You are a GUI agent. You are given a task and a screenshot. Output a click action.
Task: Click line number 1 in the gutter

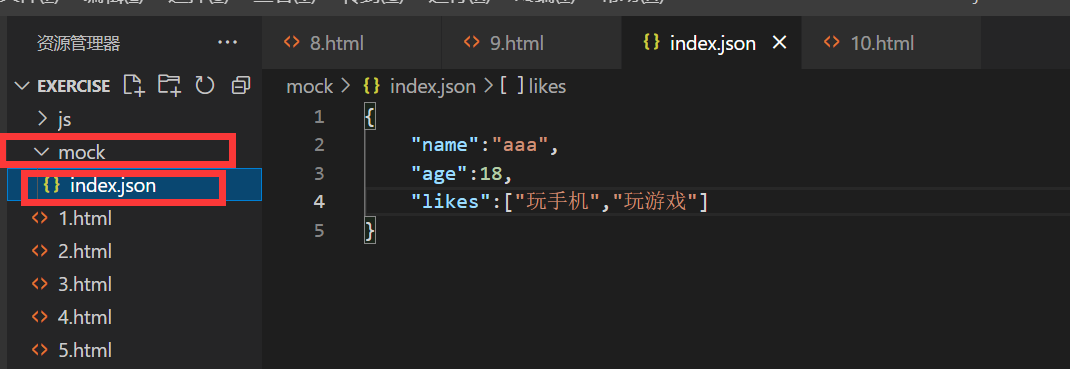pos(319,117)
